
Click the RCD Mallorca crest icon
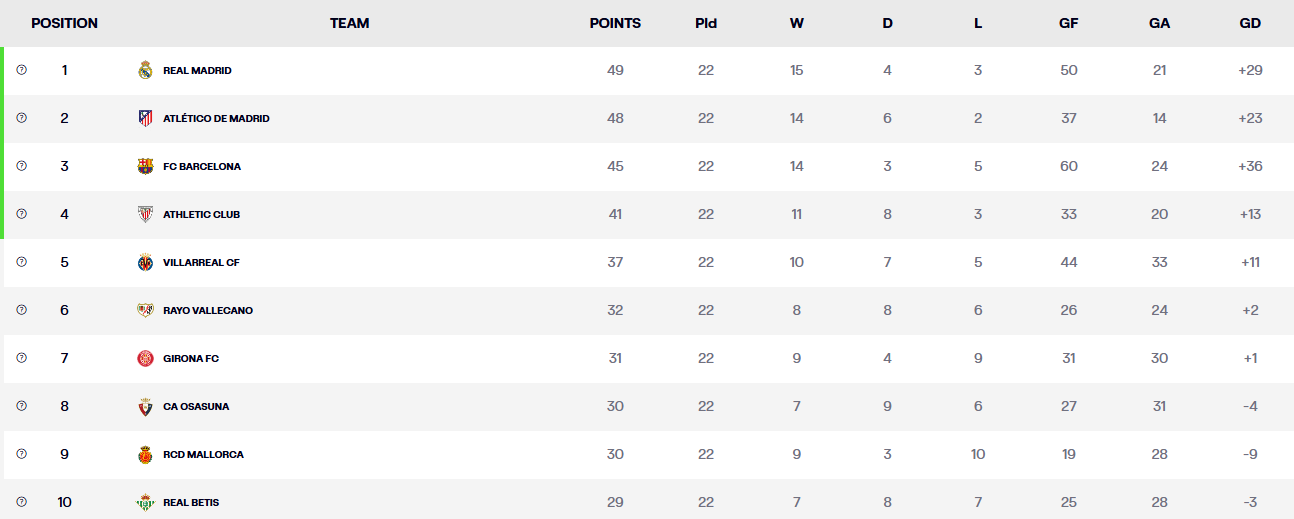pyautogui.click(x=145, y=455)
